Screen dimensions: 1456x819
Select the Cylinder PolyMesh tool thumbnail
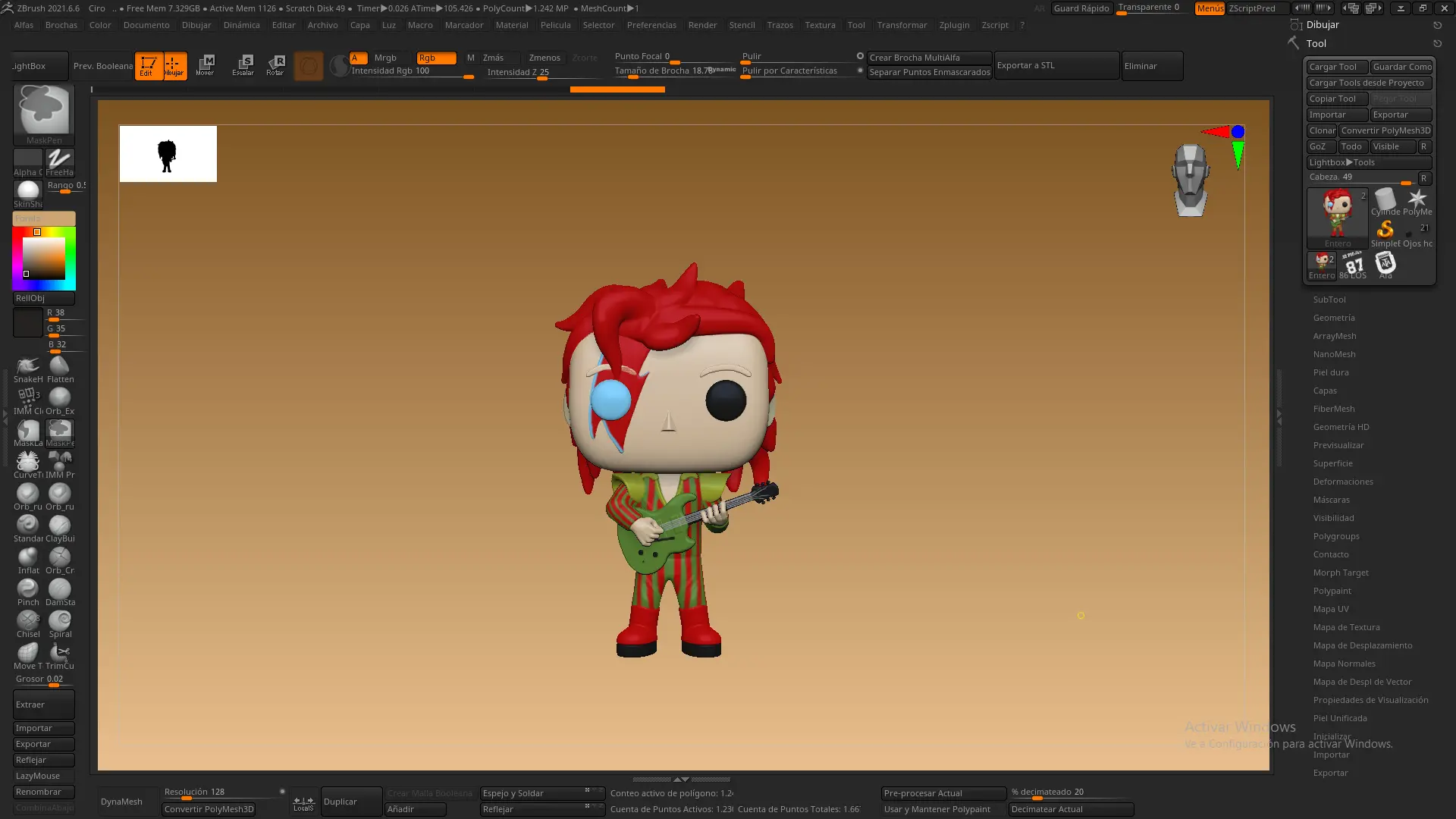tap(1385, 202)
